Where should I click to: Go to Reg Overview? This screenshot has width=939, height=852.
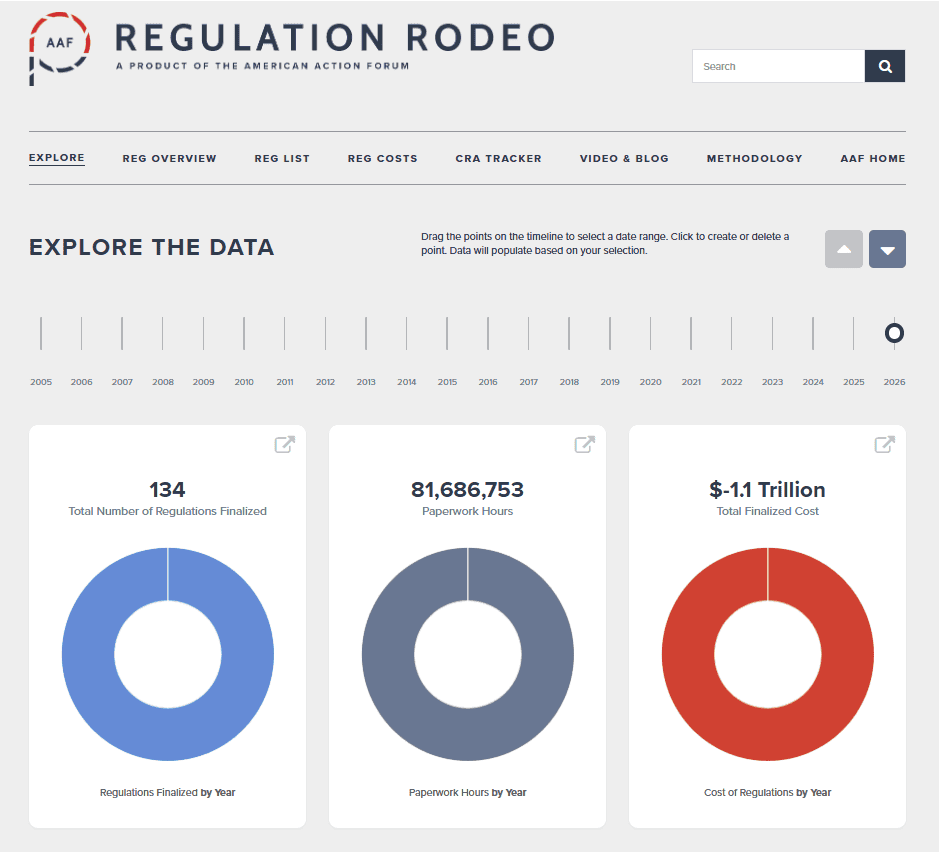pyautogui.click(x=169, y=159)
